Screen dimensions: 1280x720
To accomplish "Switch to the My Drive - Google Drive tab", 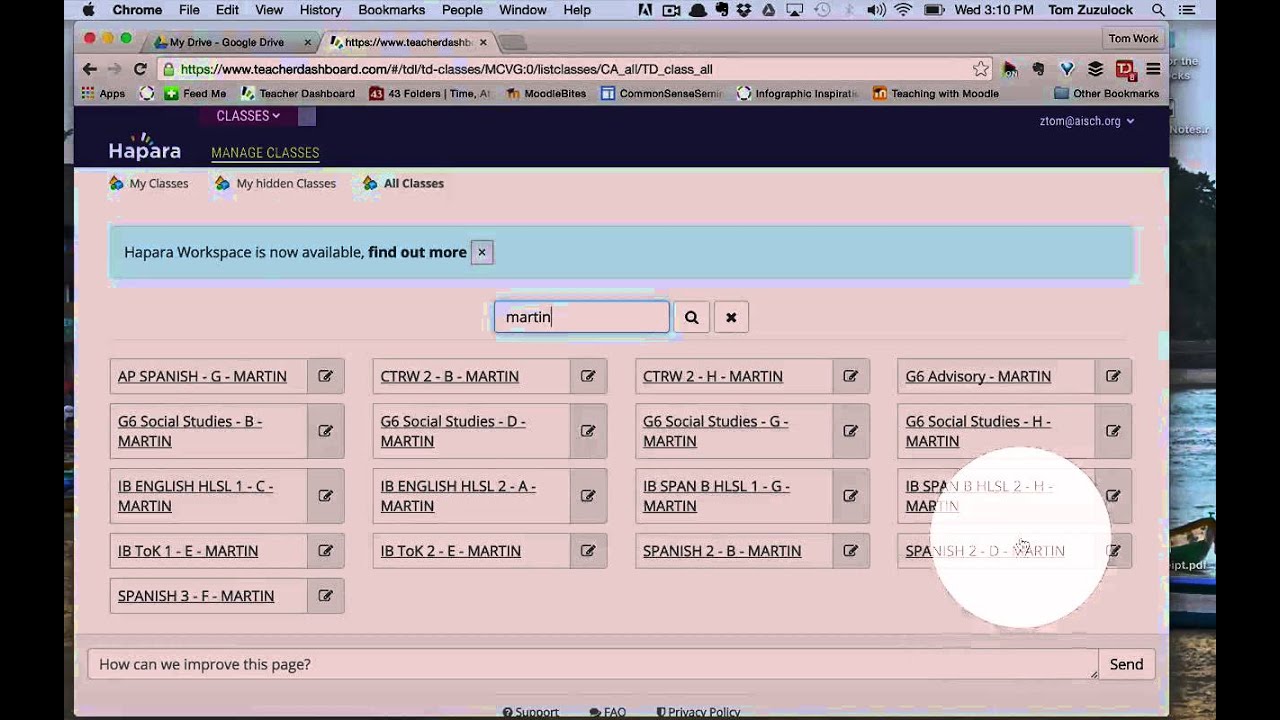I will click(x=230, y=42).
